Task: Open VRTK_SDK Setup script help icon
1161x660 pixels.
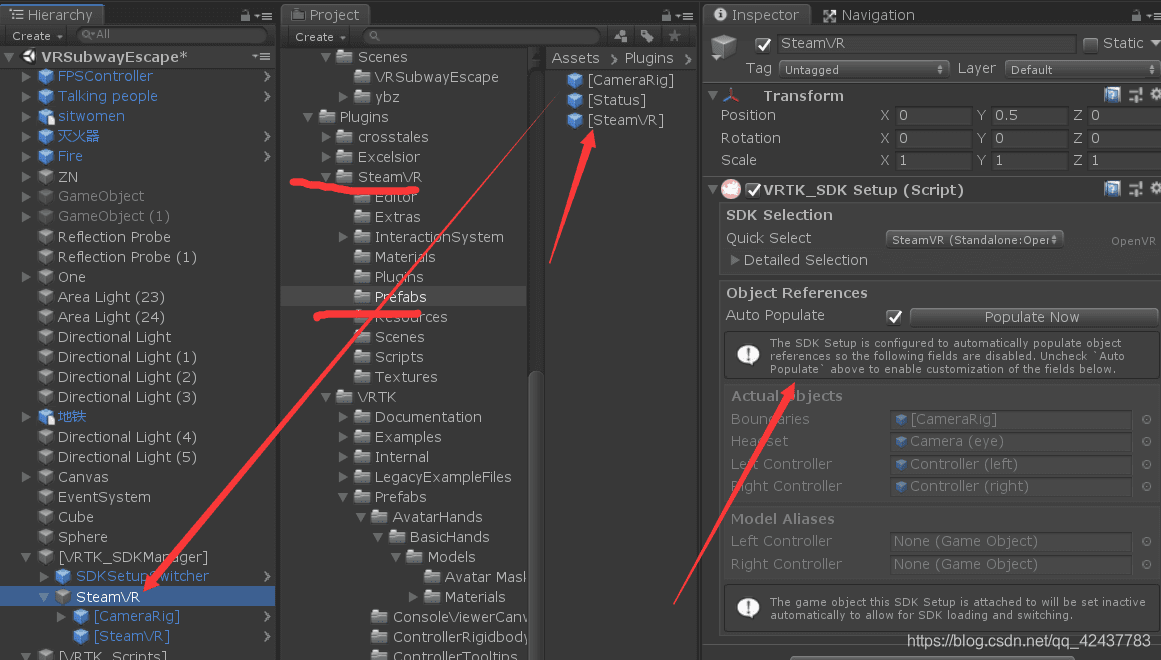Action: [1111, 189]
